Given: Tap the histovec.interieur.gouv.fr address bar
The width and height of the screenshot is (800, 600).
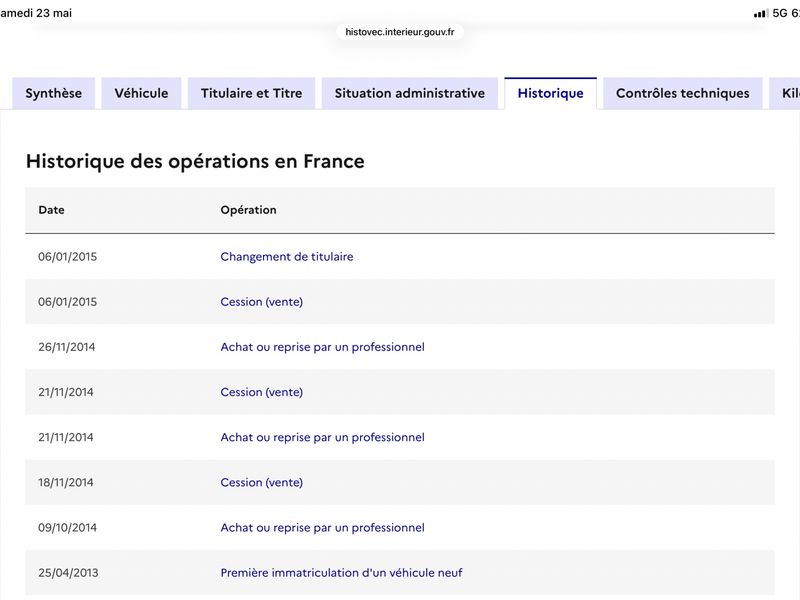Looking at the screenshot, I should (400, 32).
